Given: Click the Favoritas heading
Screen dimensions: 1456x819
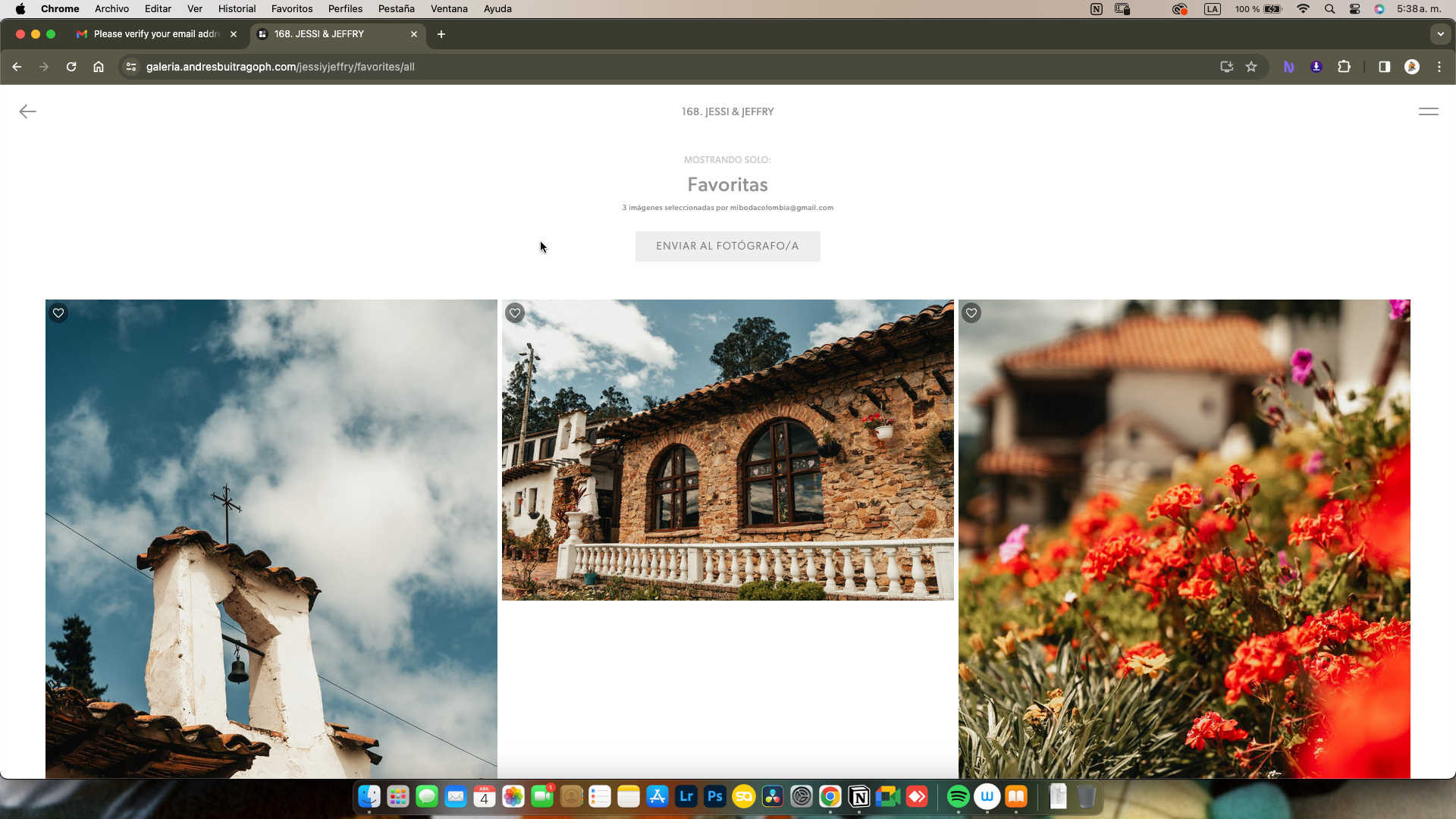Looking at the screenshot, I should tap(727, 184).
